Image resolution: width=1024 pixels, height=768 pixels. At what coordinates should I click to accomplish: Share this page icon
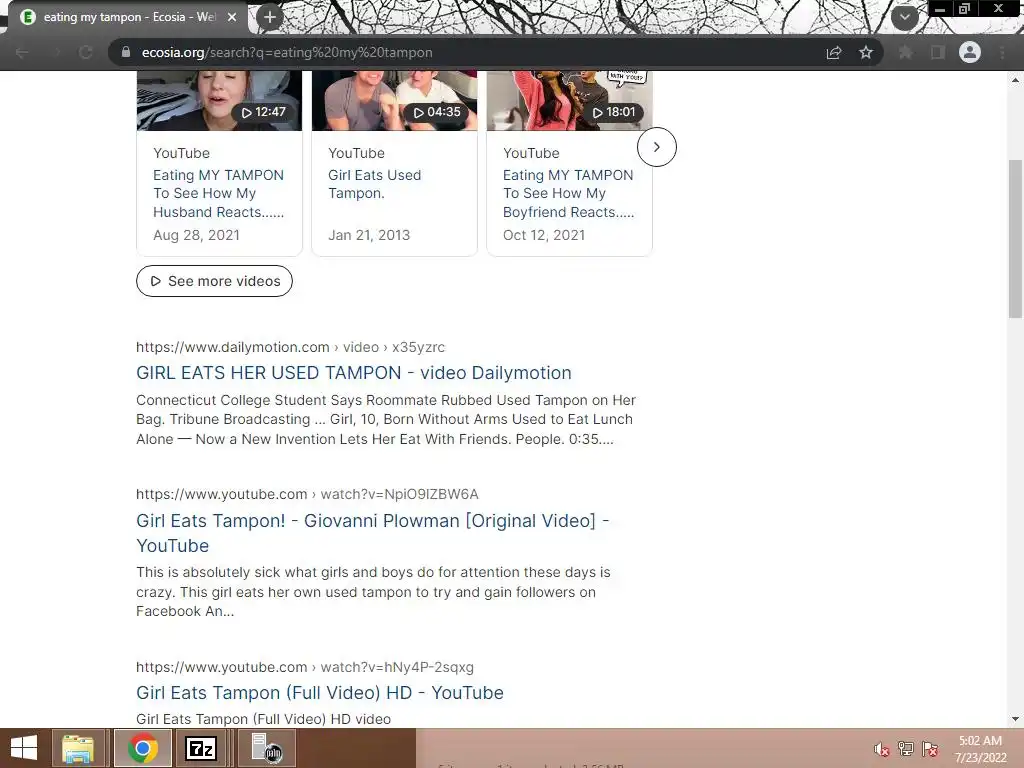tap(834, 53)
